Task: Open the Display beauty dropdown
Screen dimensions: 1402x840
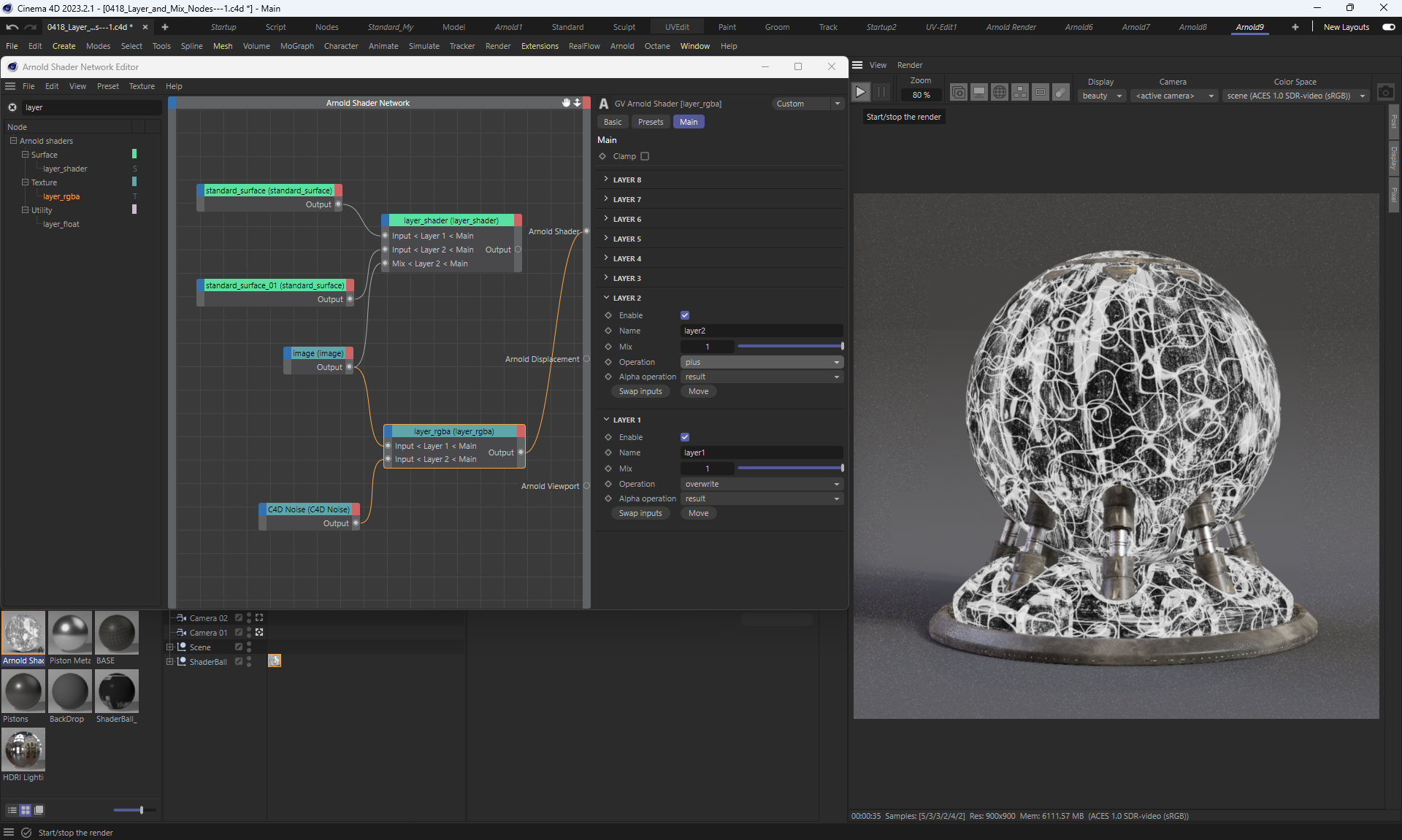Action: [1101, 96]
